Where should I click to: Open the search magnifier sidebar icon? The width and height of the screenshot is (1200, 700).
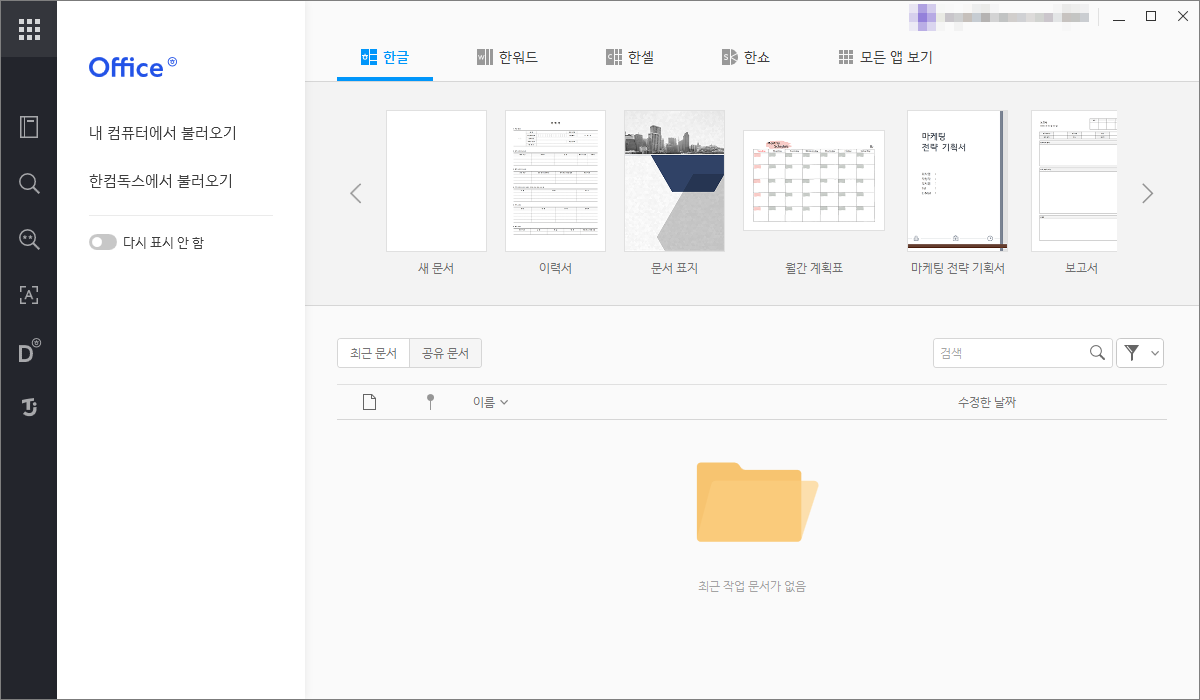click(x=29, y=183)
